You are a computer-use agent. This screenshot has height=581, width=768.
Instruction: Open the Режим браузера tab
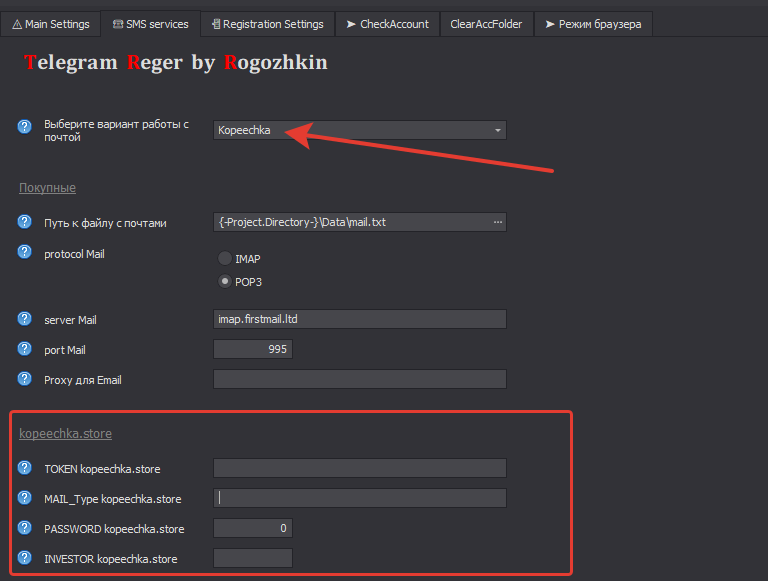pos(593,24)
